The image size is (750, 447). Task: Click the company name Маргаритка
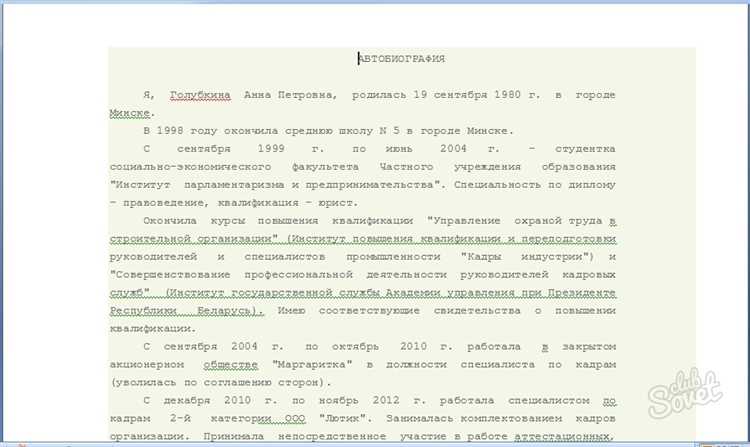[x=312, y=365]
